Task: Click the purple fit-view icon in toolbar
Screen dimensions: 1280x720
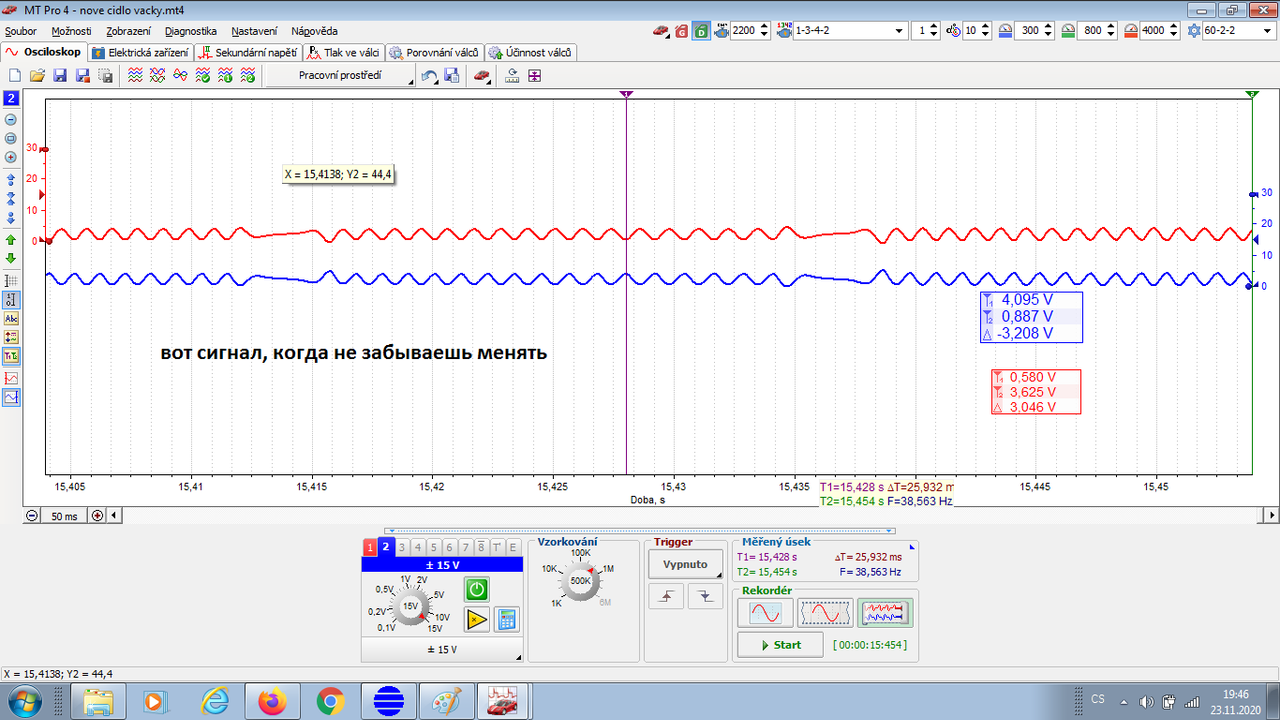Action: click(x=534, y=76)
